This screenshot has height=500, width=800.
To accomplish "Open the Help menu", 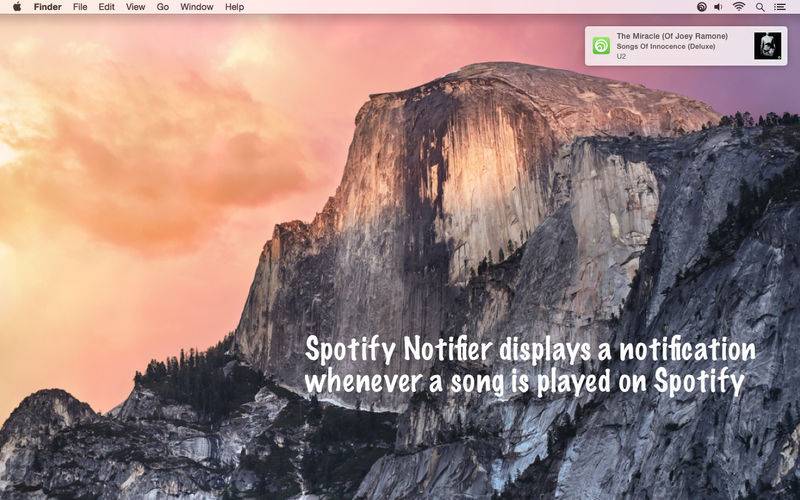I will pyautogui.click(x=234, y=7).
